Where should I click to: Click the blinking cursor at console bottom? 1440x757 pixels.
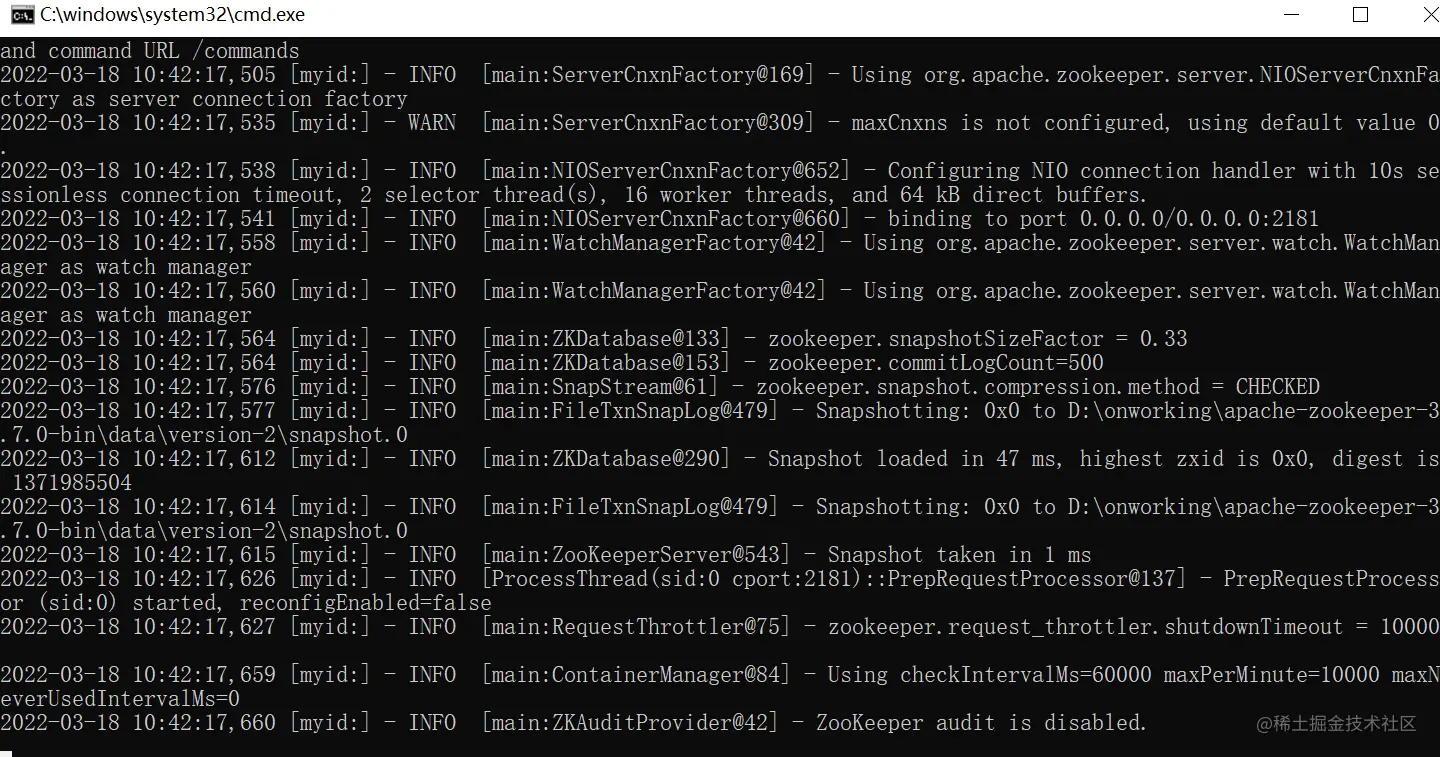pos(6,752)
